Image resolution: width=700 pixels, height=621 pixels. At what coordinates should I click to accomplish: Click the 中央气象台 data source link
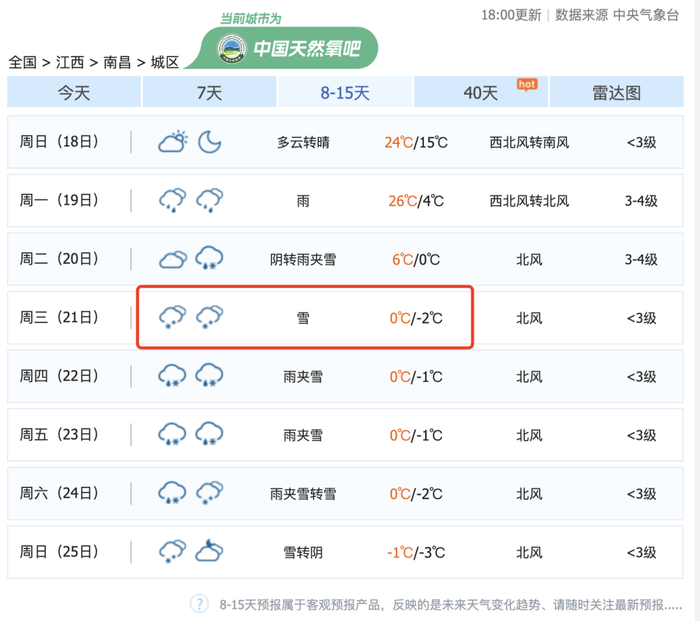coord(646,15)
